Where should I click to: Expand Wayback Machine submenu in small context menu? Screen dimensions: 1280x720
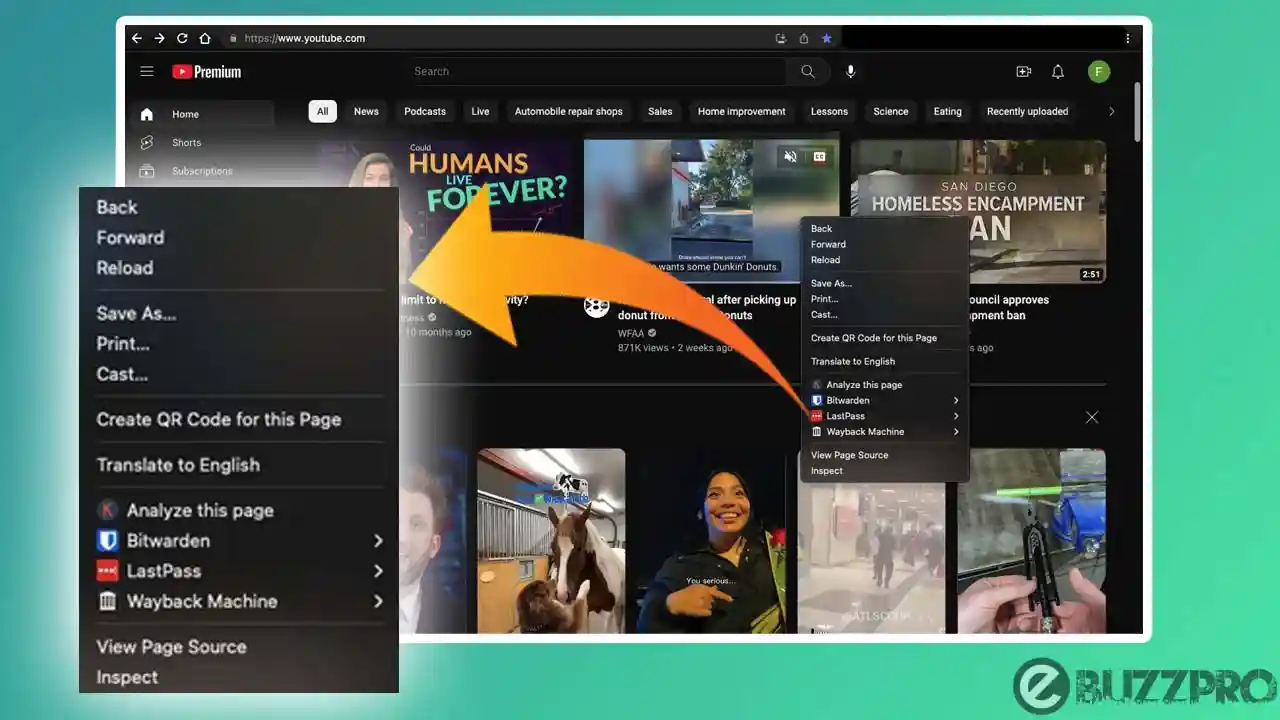(956, 432)
